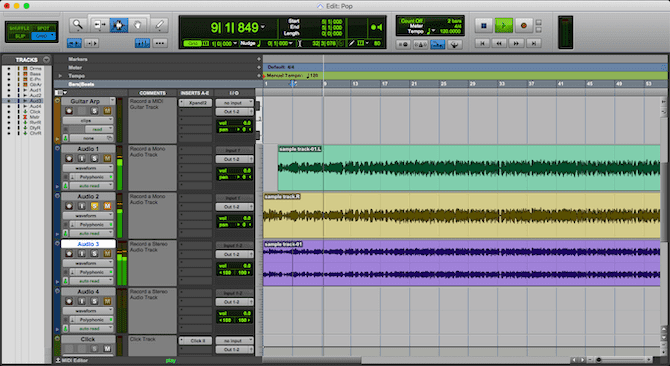Click Xpand!2 insert on Guitar Arp
The width and height of the screenshot is (670, 366).
coord(195,103)
